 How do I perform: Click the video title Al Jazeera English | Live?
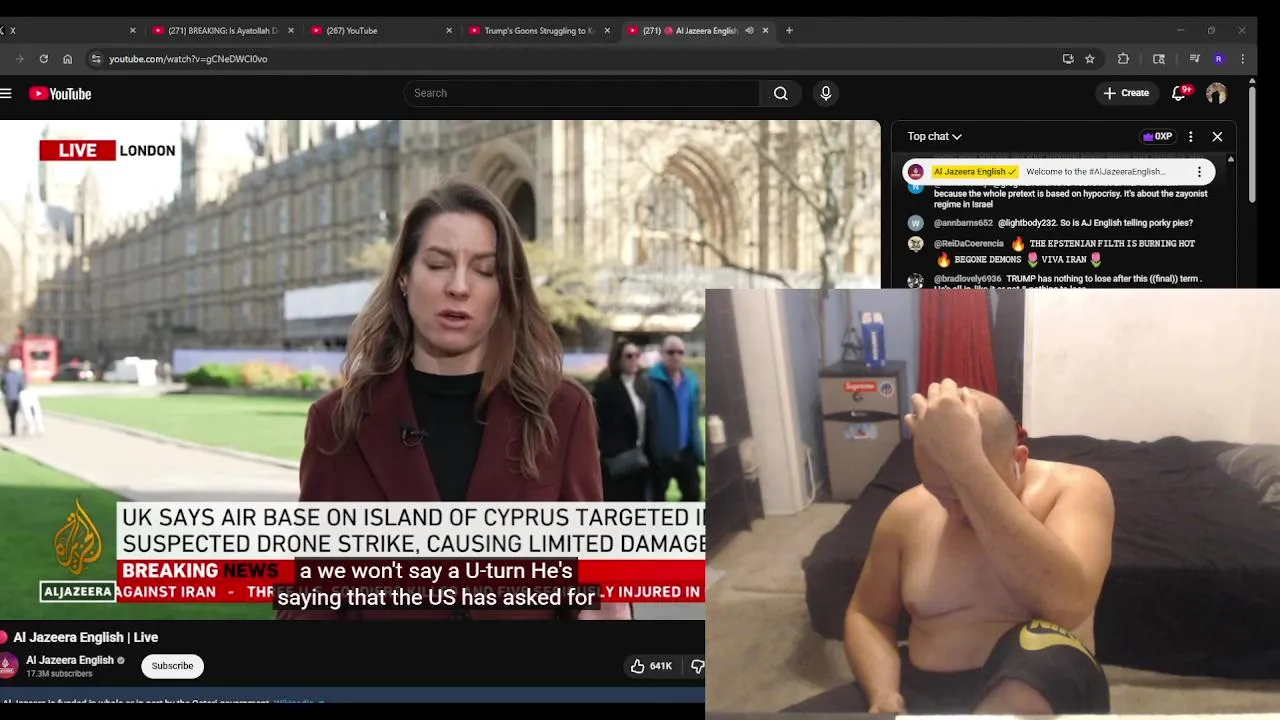(x=86, y=637)
